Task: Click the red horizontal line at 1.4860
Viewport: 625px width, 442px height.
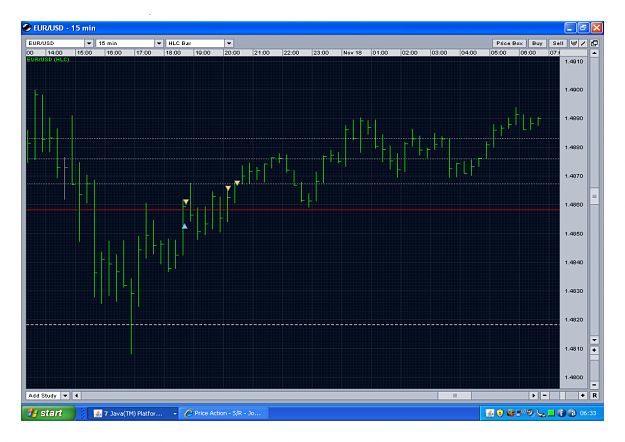Action: tap(293, 209)
